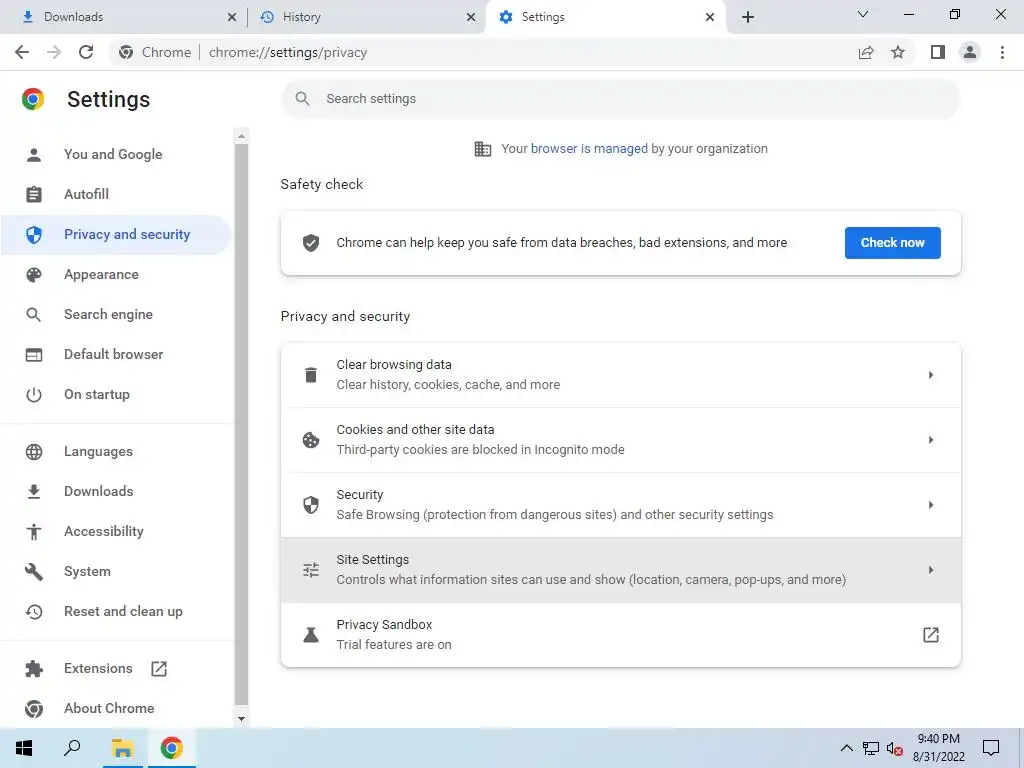This screenshot has height=768, width=1024.
Task: Open the notification center icon
Action: click(991, 748)
